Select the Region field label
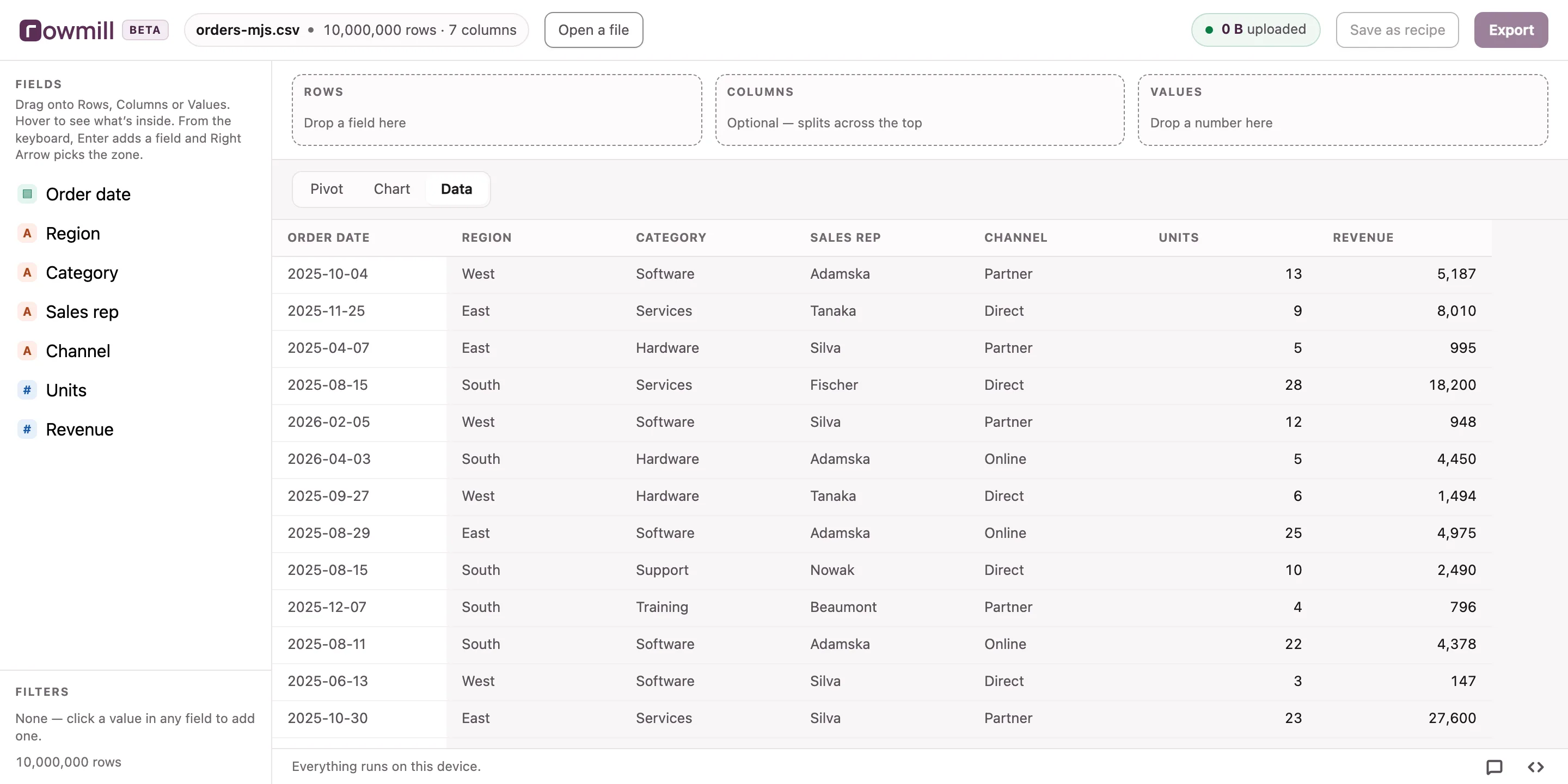The height and width of the screenshot is (784, 1568). point(73,233)
